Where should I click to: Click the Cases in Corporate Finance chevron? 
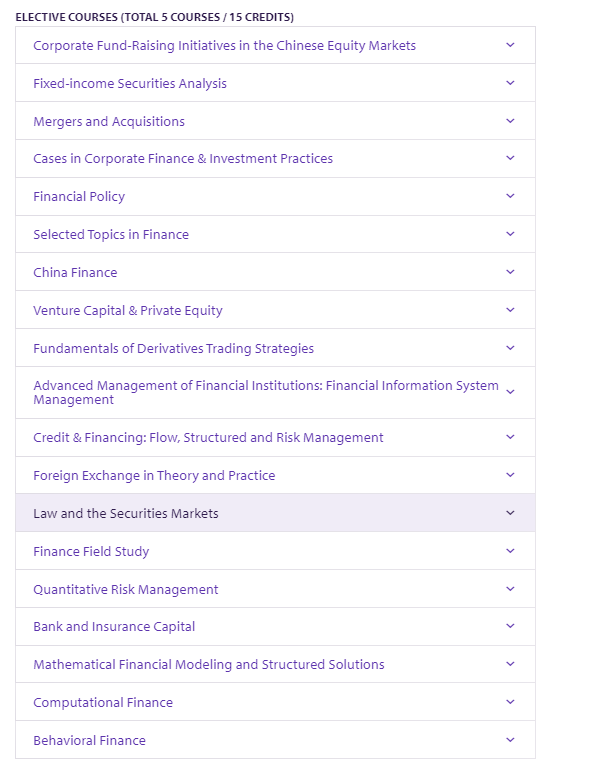[510, 158]
